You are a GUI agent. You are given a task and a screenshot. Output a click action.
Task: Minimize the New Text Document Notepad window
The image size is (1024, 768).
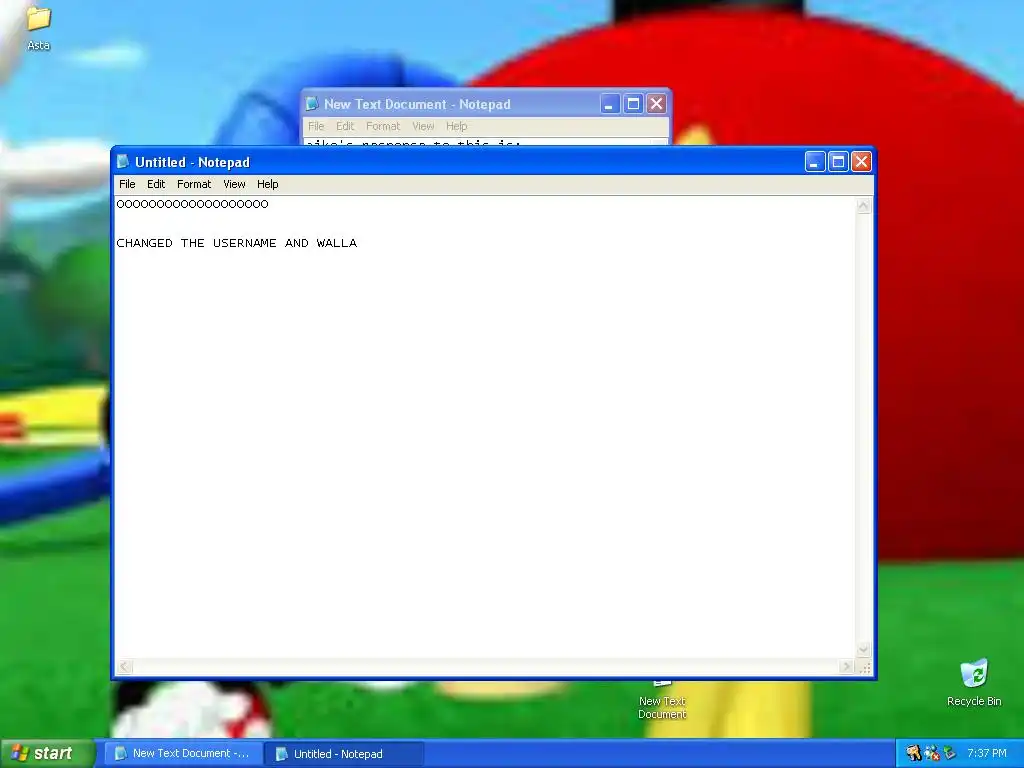coord(609,104)
